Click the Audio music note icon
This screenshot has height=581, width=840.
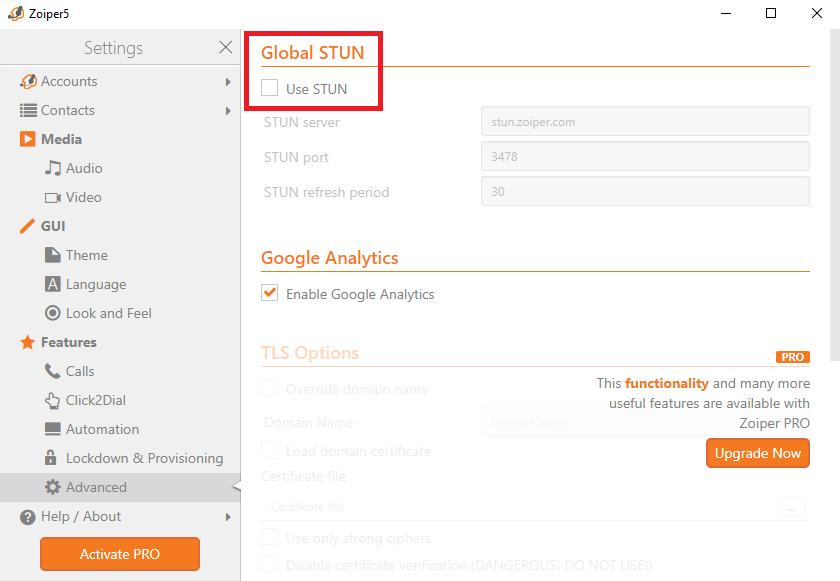pos(53,168)
